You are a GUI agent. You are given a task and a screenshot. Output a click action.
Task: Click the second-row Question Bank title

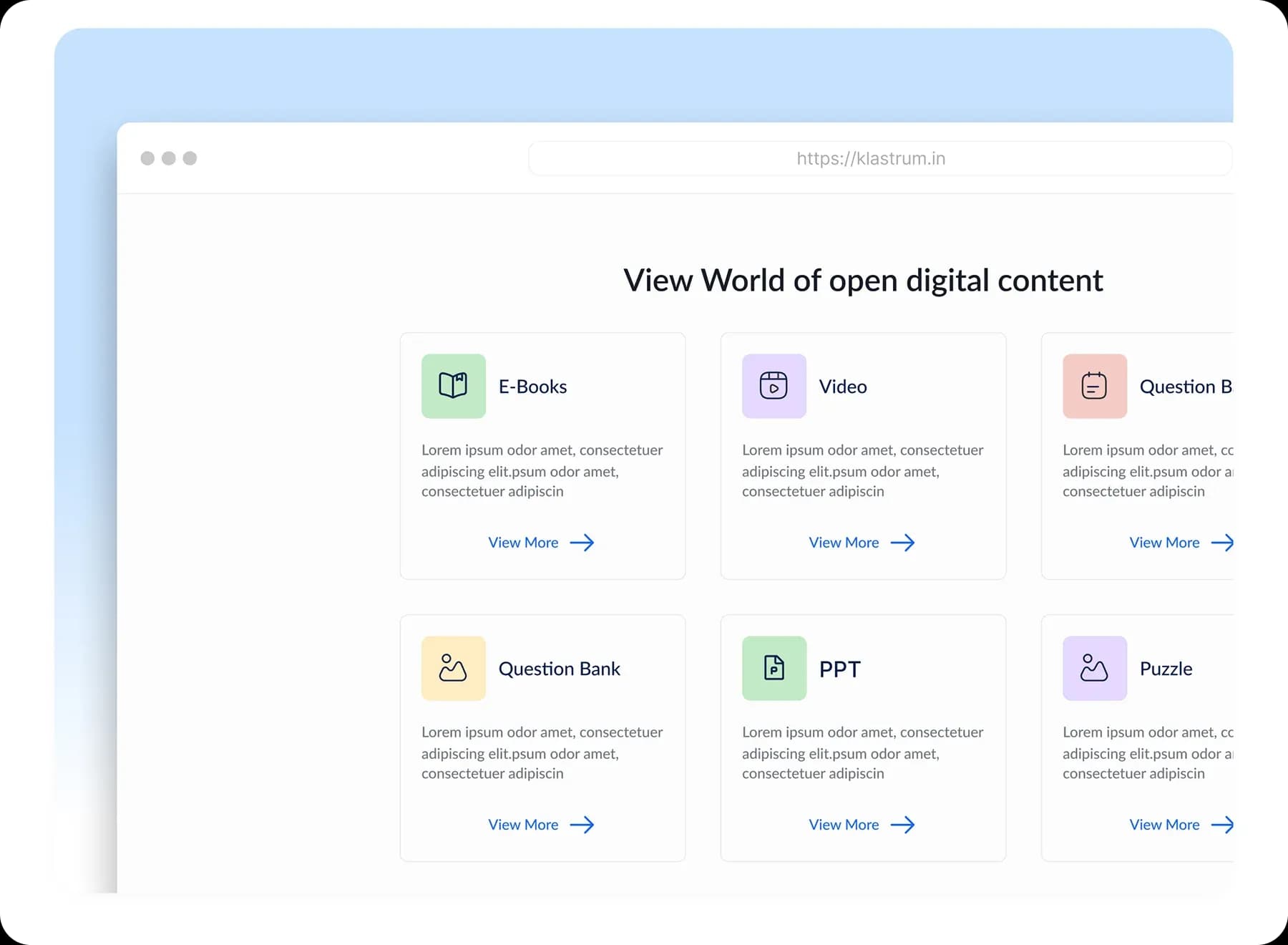click(x=559, y=669)
